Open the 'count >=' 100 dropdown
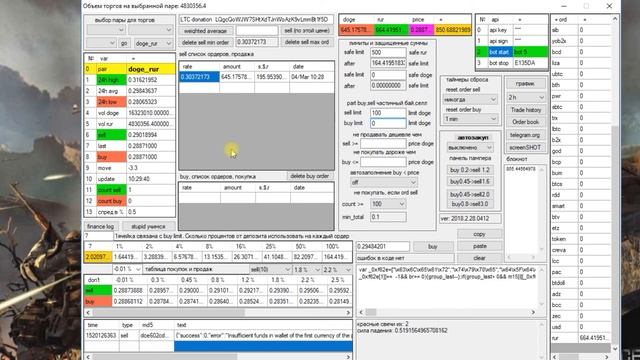This screenshot has width=640, height=360. 388,204
